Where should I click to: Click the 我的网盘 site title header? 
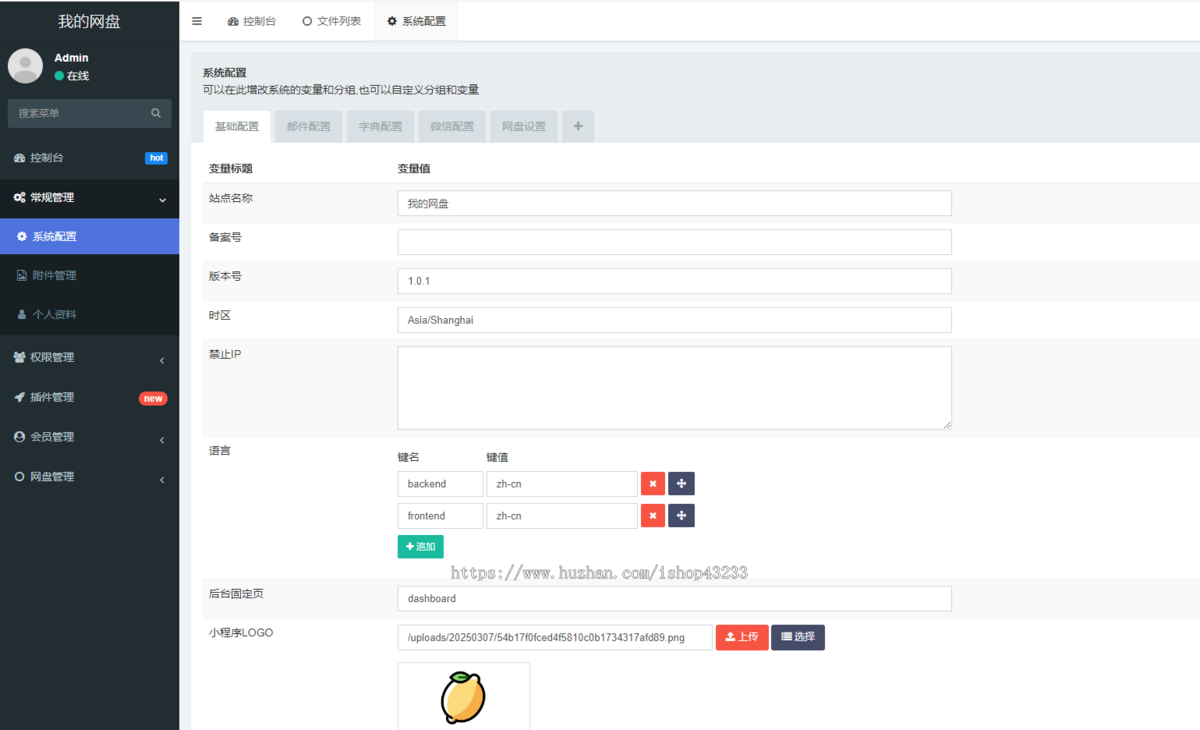coord(89,21)
